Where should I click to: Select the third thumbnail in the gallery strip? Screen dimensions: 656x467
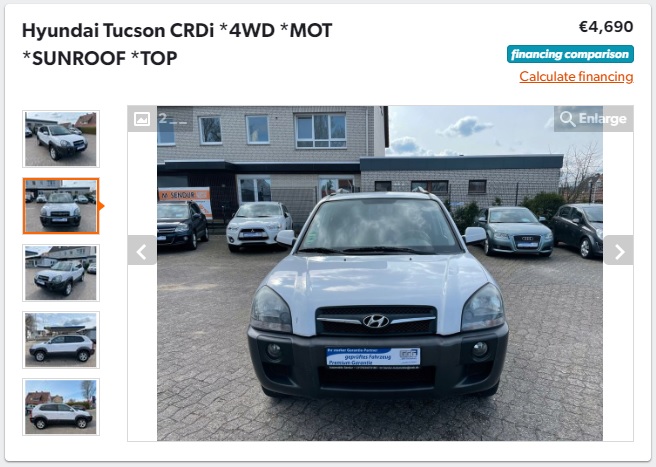[61, 273]
